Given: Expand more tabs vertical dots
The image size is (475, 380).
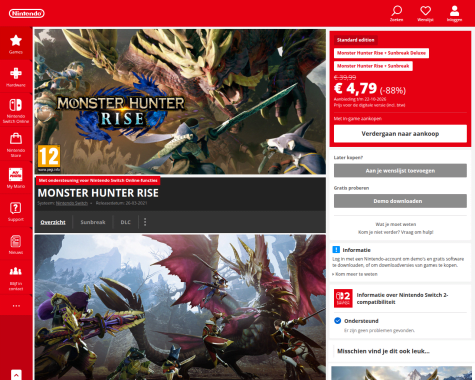Looking at the screenshot, I should coord(145,222).
